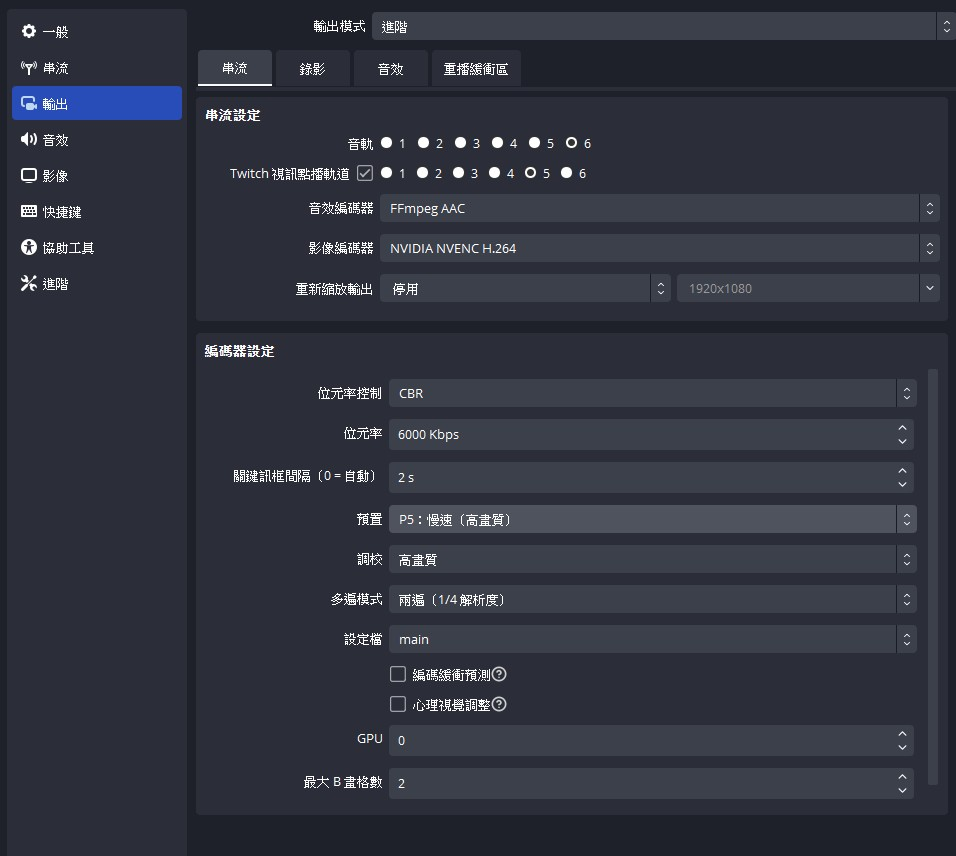Screen dimensions: 956x856
Task: Increase the GPU value with up arrow
Action: tap(902, 733)
